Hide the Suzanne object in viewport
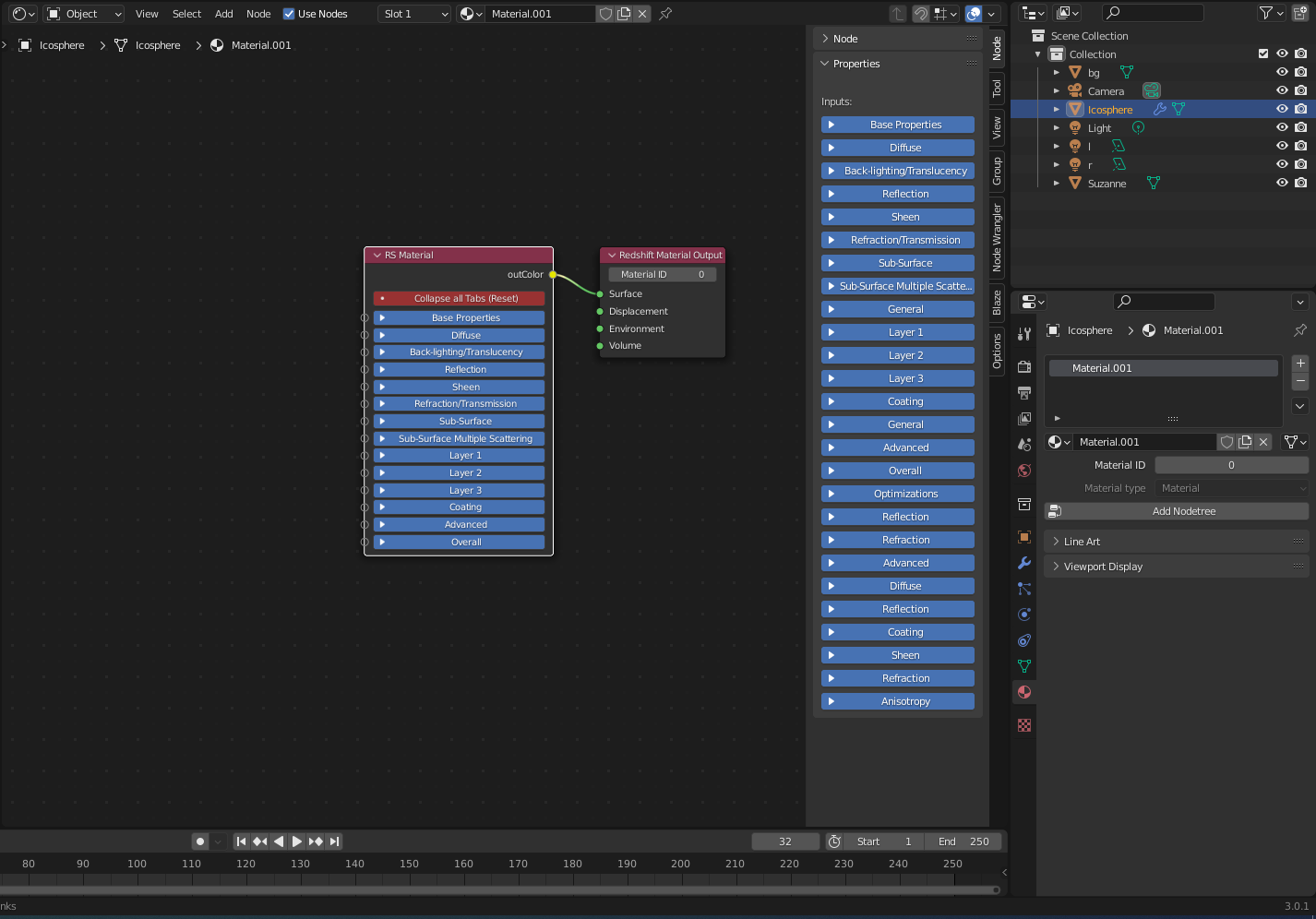Image resolution: width=1316 pixels, height=919 pixels. [x=1282, y=183]
